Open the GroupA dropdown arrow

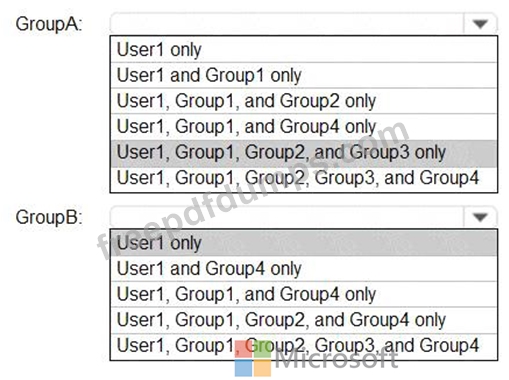(480, 24)
